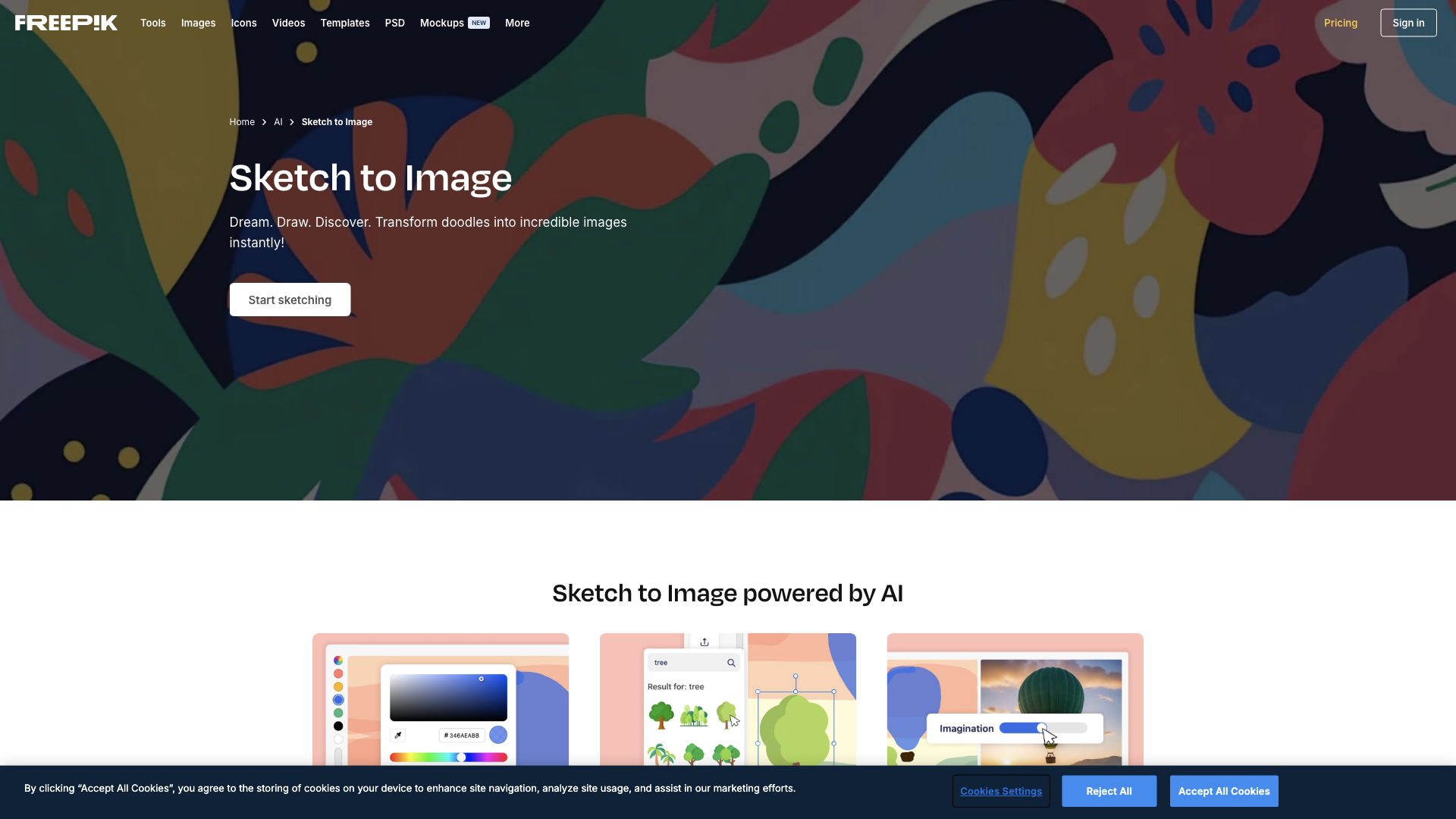
Task: Toggle the tree search result selection
Action: pos(727,713)
